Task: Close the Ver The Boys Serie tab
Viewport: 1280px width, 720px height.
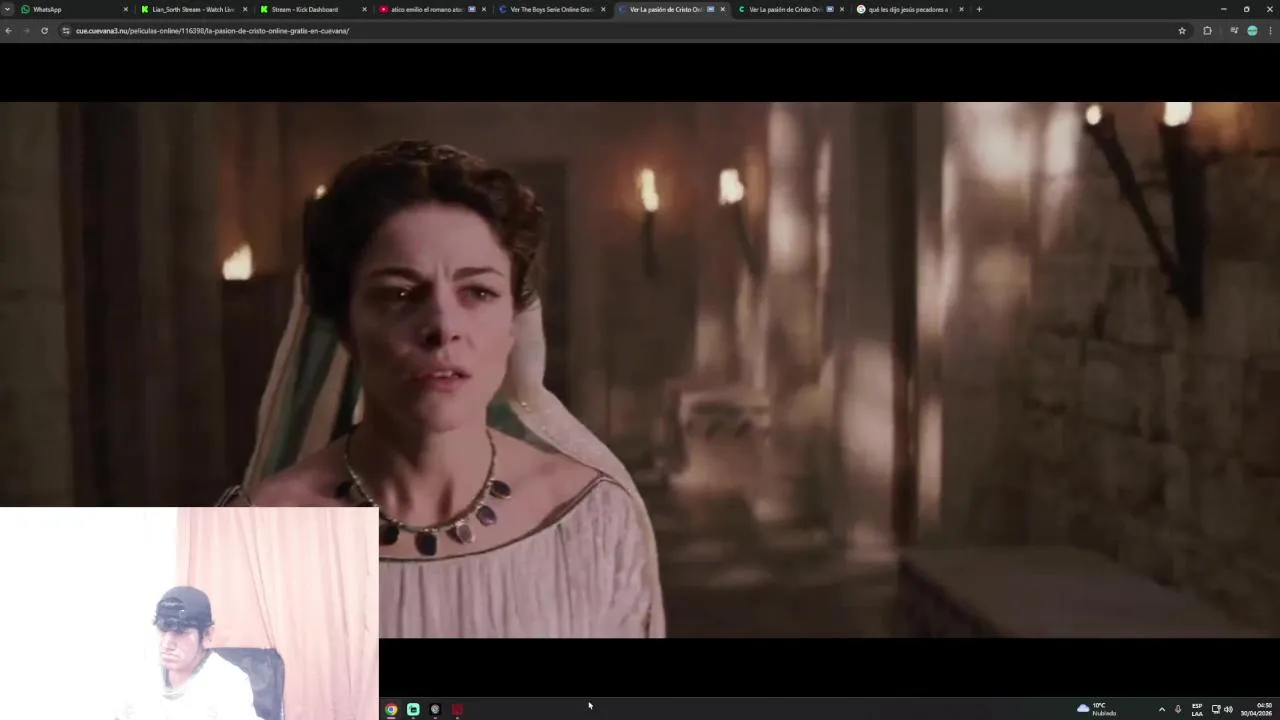Action: 603,9
